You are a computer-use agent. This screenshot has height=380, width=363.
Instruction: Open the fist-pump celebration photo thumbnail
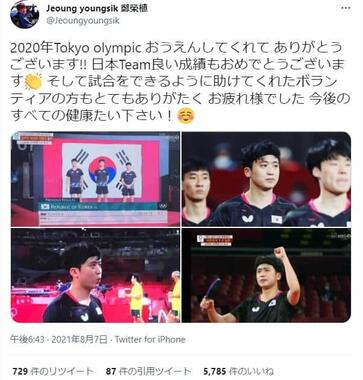pyautogui.click(x=266, y=275)
